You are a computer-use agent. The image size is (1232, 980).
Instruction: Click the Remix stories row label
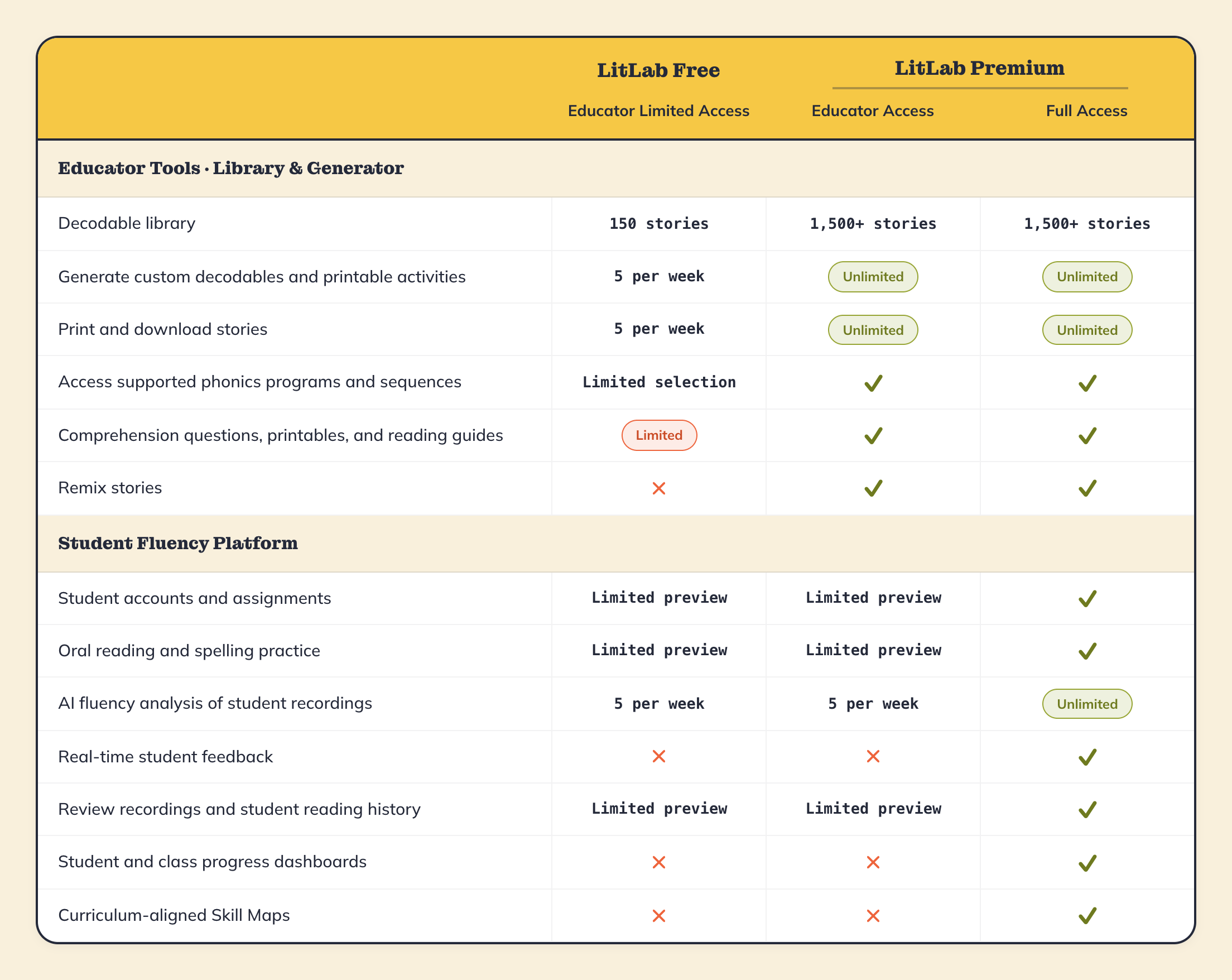coord(110,488)
